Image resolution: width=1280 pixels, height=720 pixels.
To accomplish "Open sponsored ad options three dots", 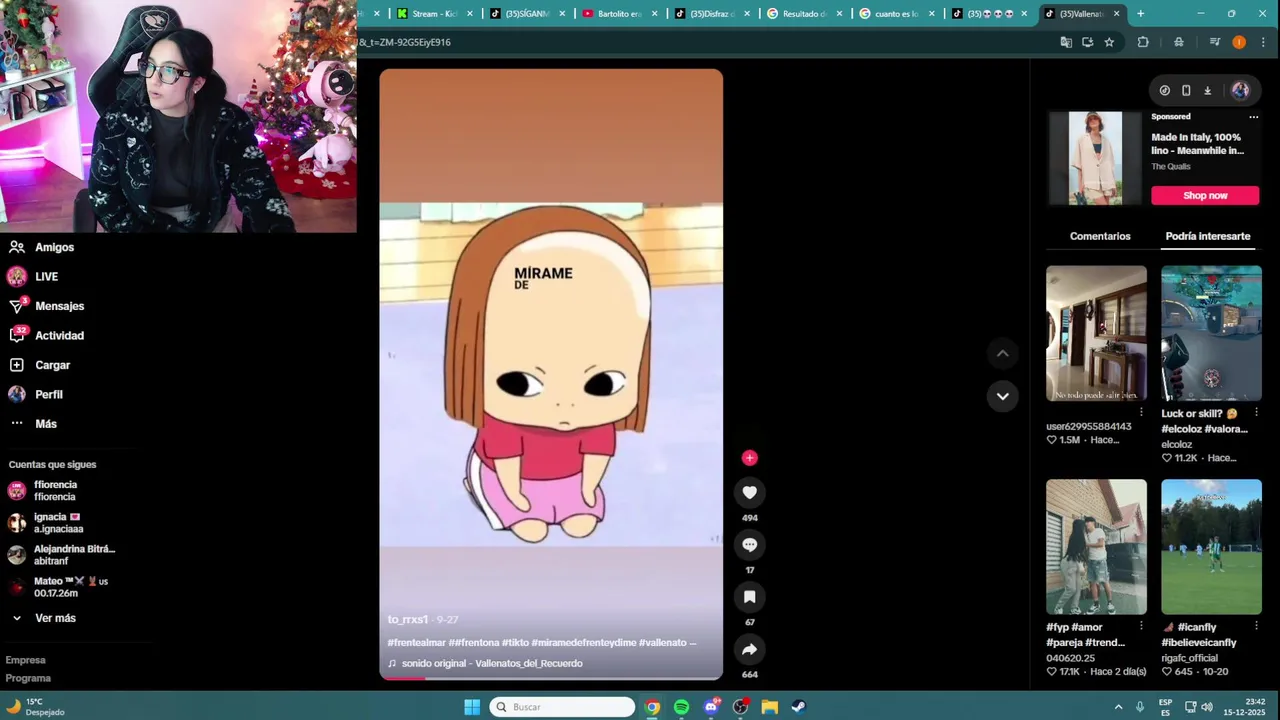I will (1253, 117).
